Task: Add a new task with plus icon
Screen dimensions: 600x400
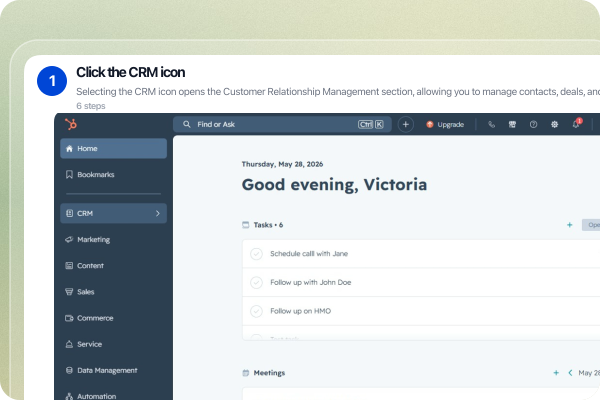Action: (569, 225)
